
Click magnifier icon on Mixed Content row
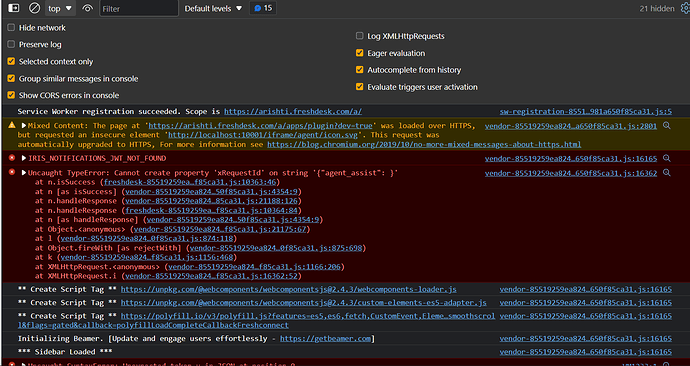pyautogui.click(x=667, y=126)
